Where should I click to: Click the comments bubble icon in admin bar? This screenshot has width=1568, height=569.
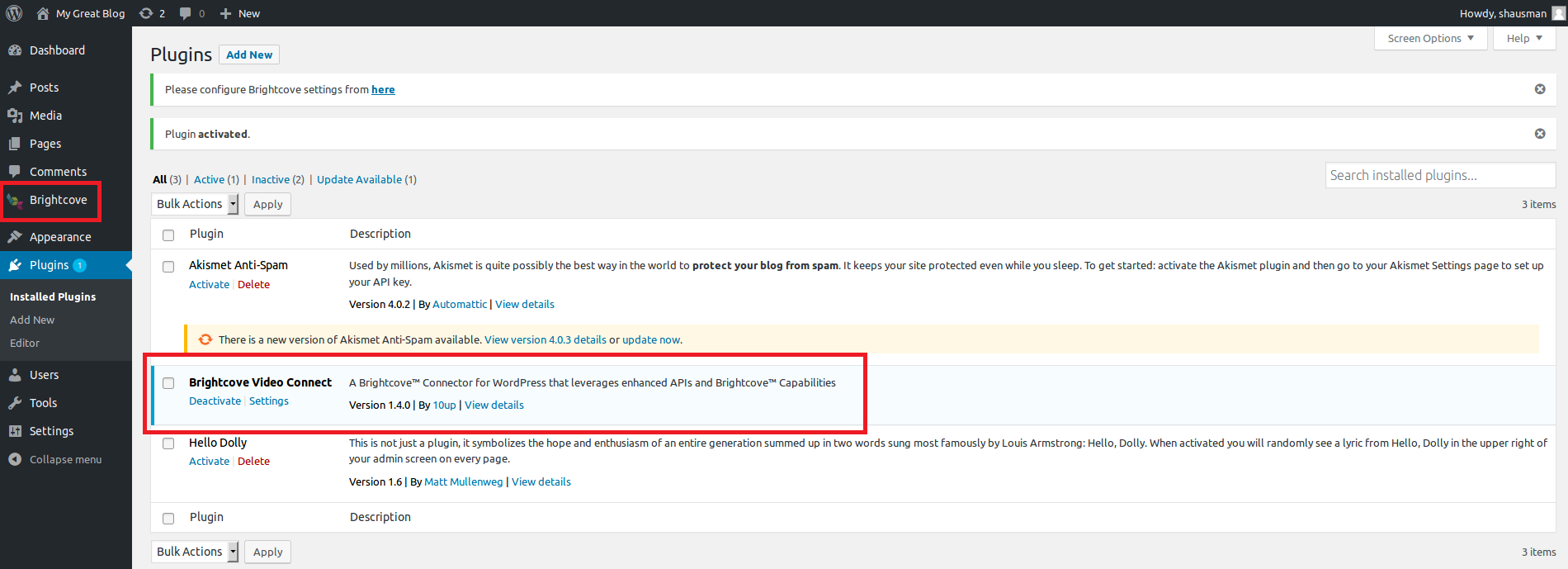point(186,13)
